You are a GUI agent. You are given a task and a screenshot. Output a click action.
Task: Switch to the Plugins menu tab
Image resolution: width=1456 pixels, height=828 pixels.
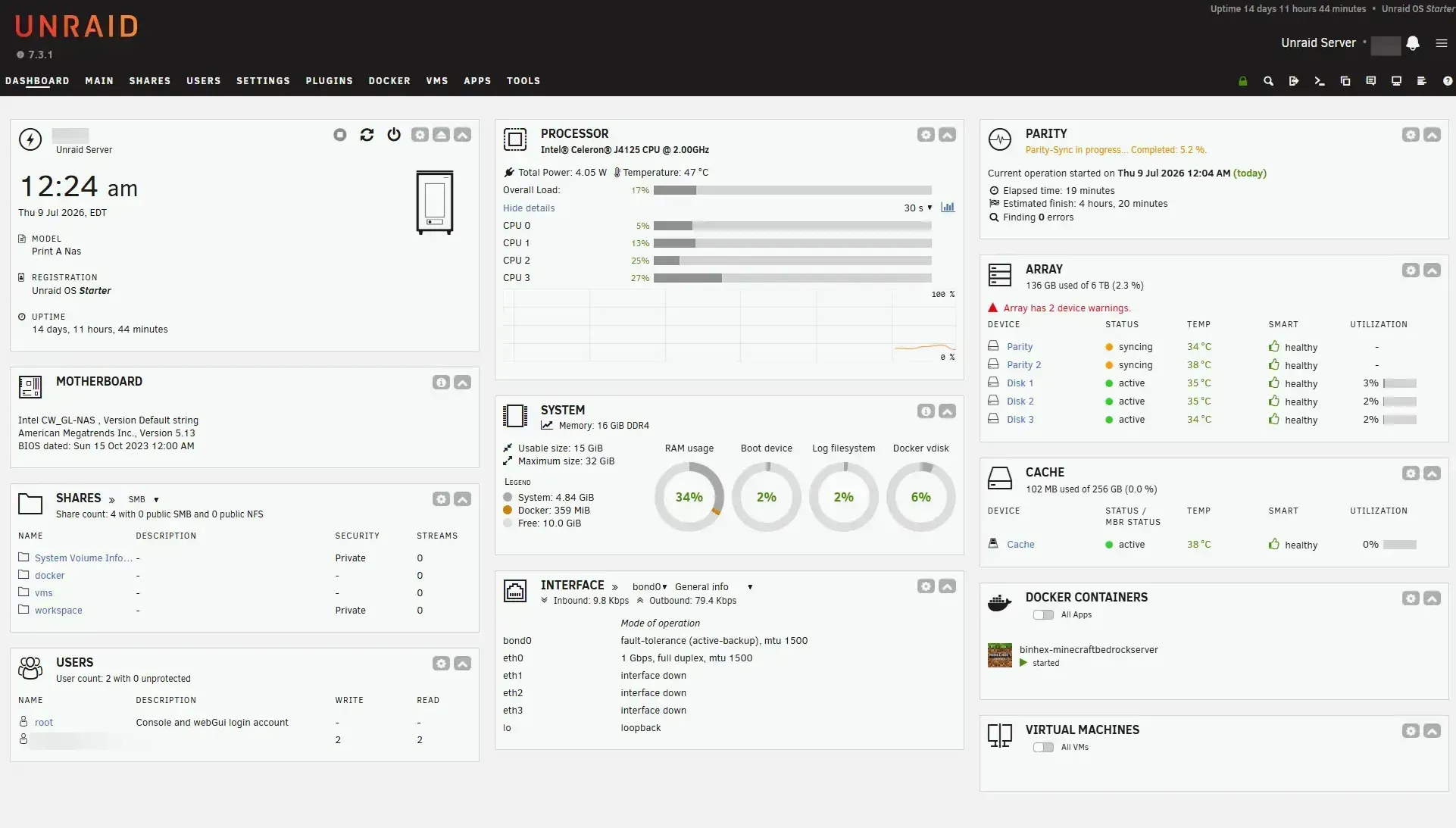(330, 81)
